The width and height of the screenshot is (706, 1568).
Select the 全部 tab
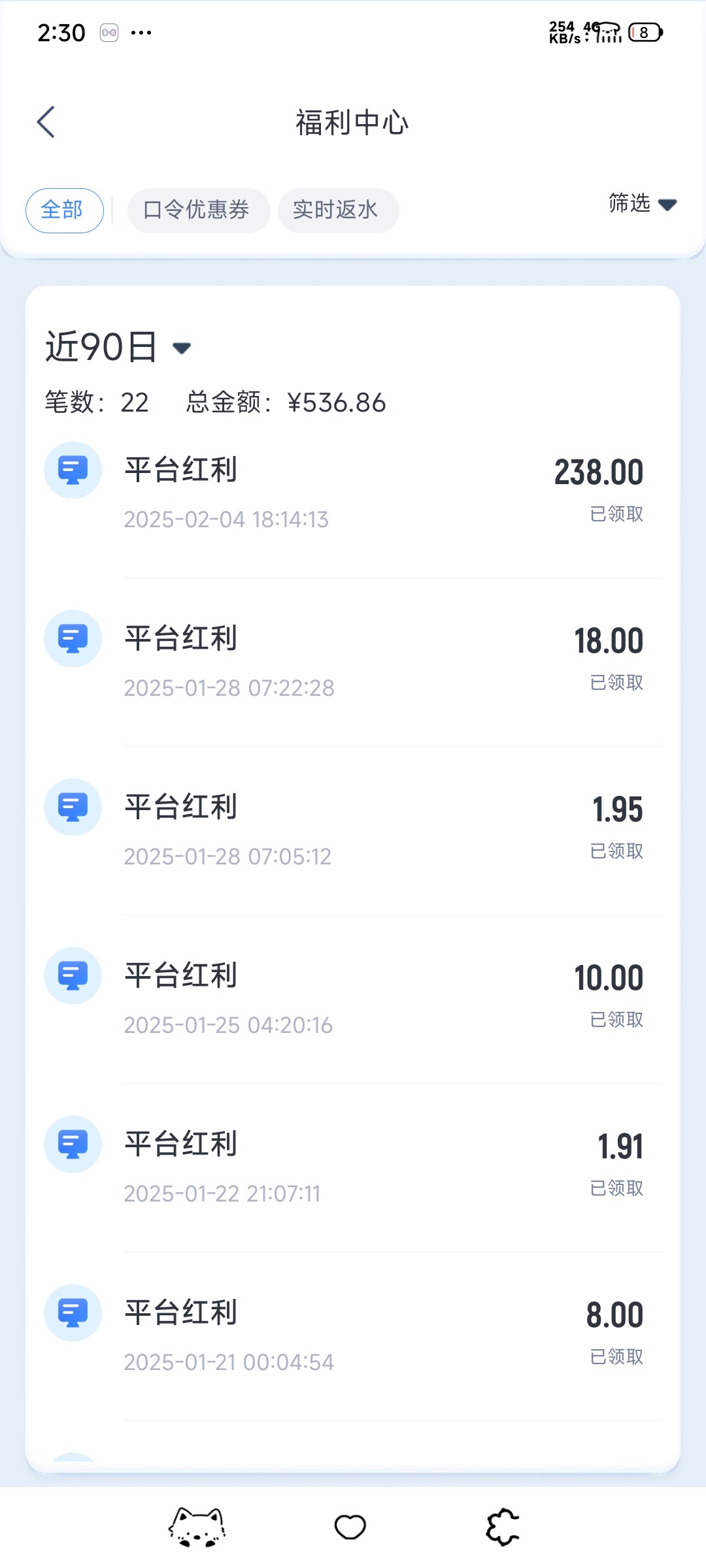click(64, 210)
